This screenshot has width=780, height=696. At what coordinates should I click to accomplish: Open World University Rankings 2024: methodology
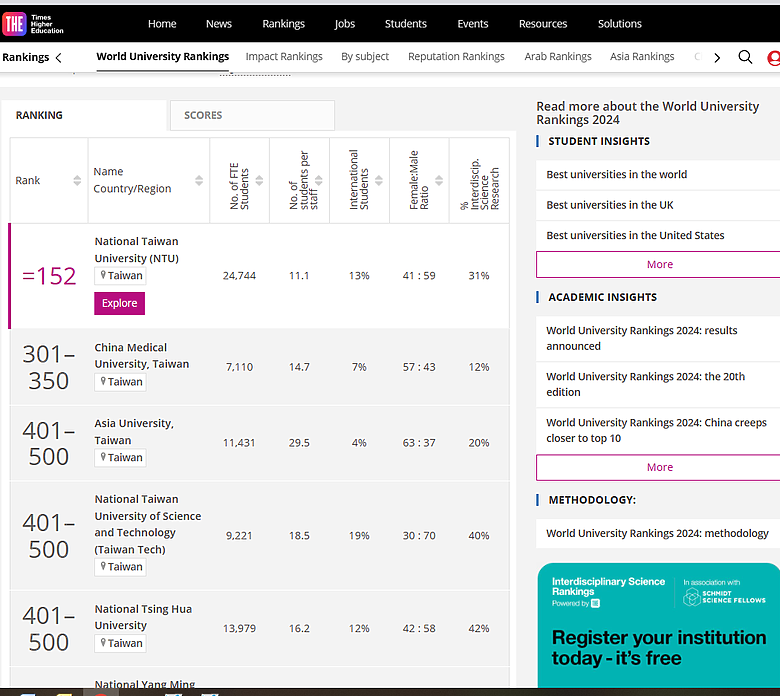[x=658, y=533]
